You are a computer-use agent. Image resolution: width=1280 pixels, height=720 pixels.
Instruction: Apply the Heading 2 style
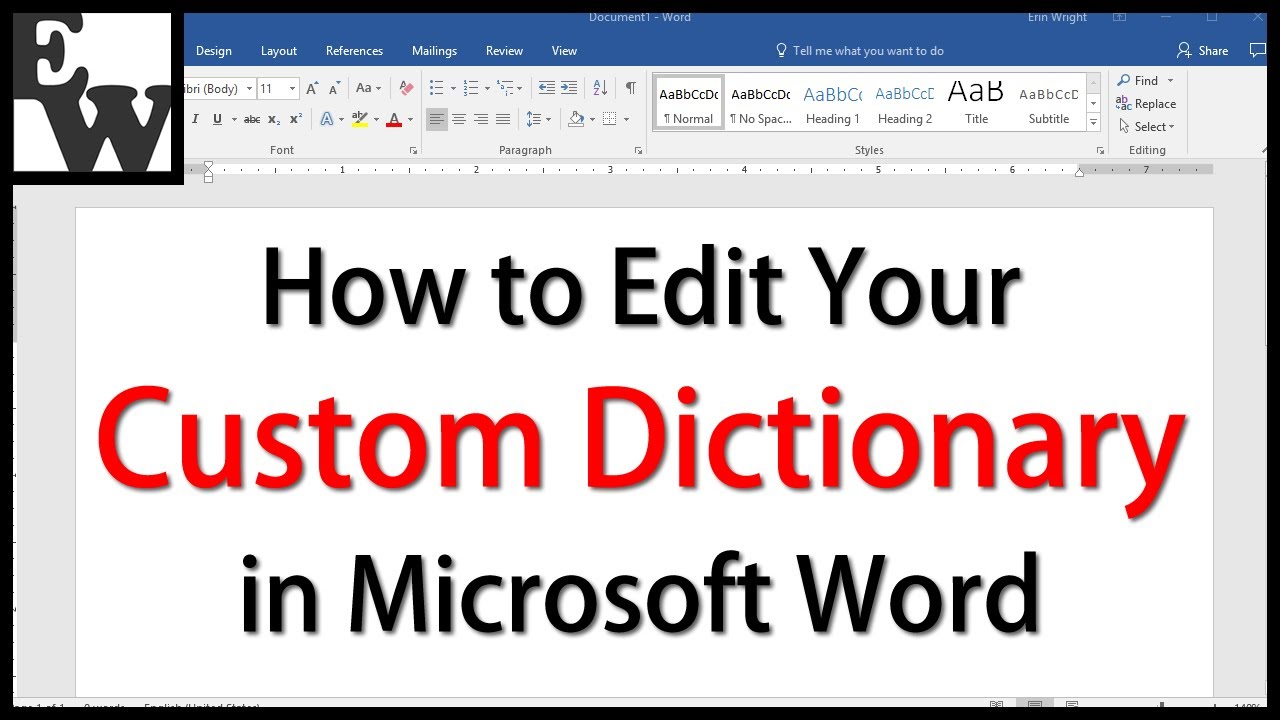tap(904, 103)
